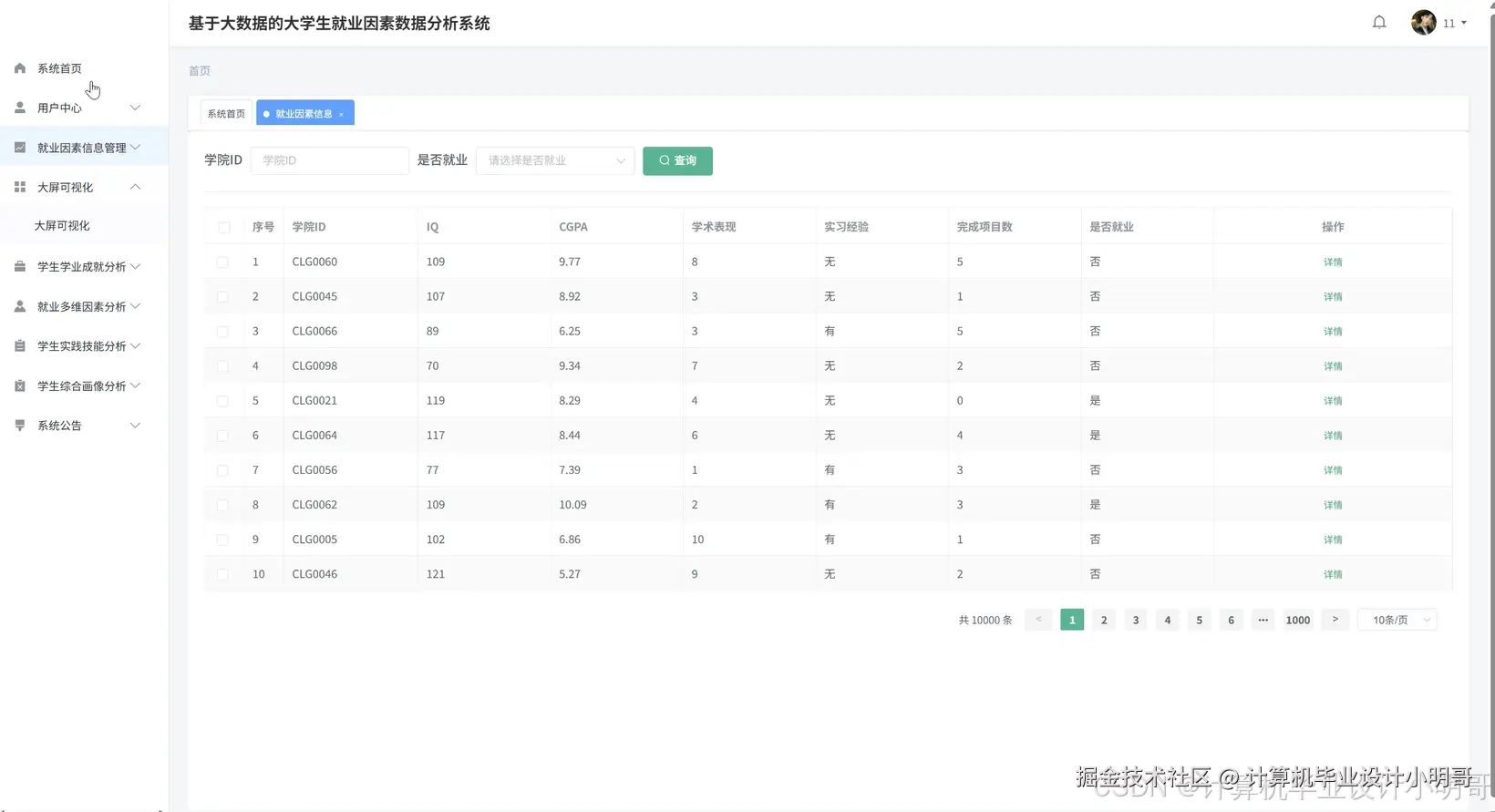Go to page 2
The height and width of the screenshot is (812, 1495).
[1104, 620]
